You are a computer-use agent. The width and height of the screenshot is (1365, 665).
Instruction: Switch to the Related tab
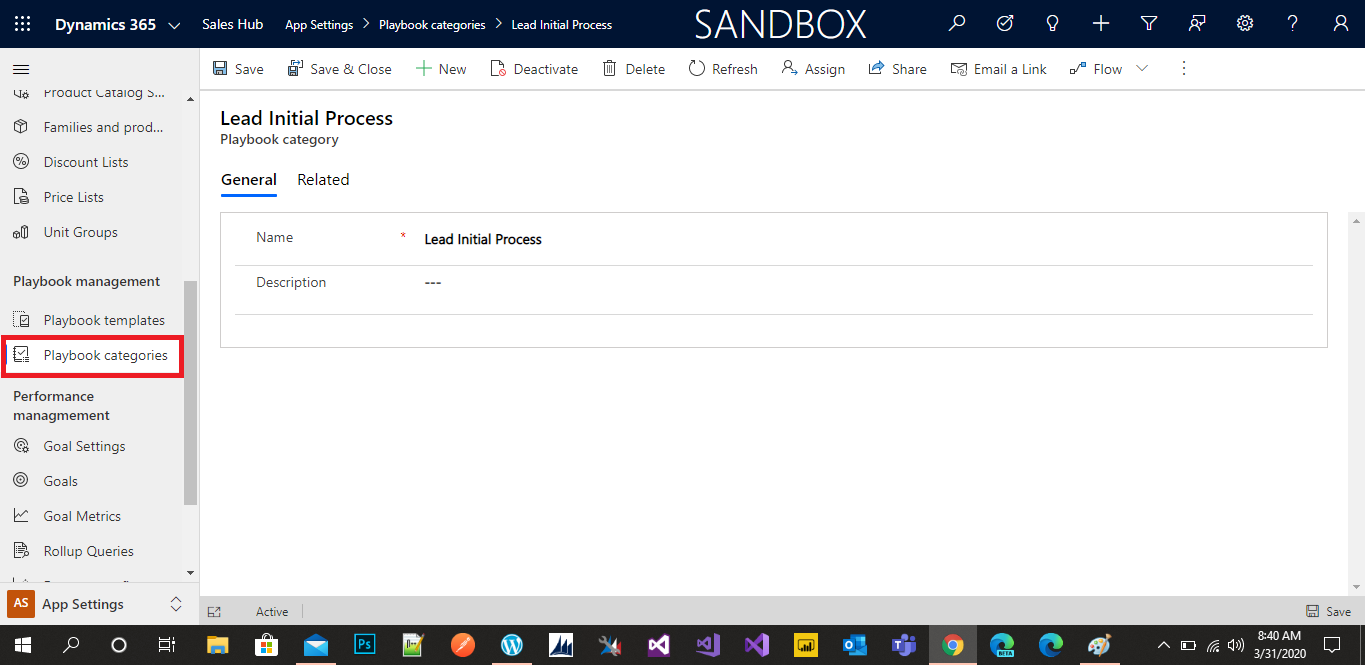point(323,179)
